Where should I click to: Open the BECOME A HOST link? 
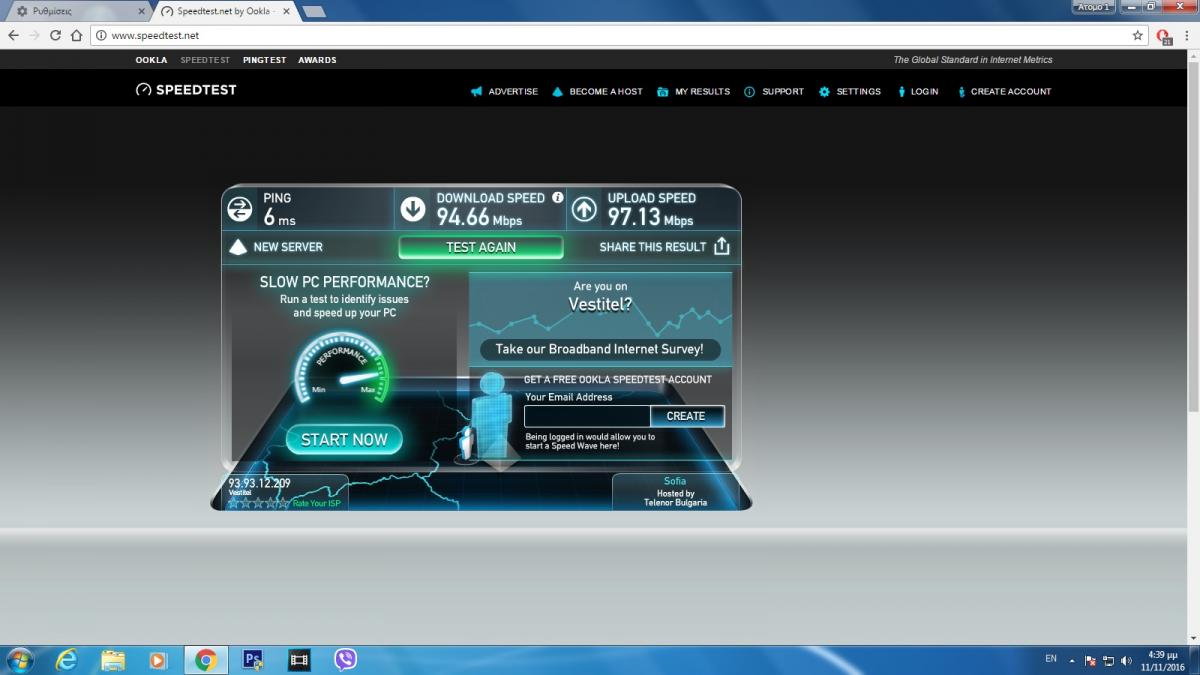[x=606, y=92]
